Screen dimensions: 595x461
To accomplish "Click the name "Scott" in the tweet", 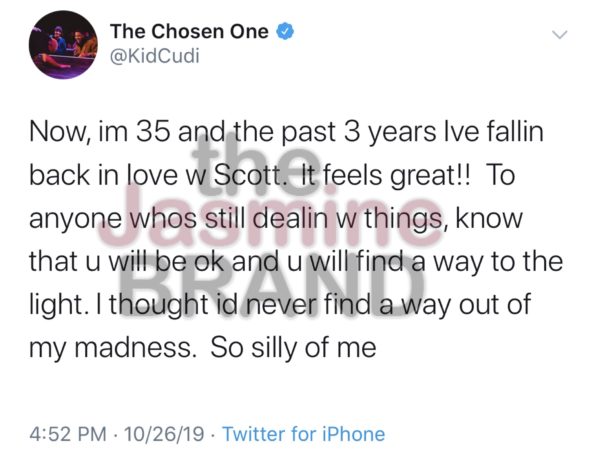I will point(247,175).
